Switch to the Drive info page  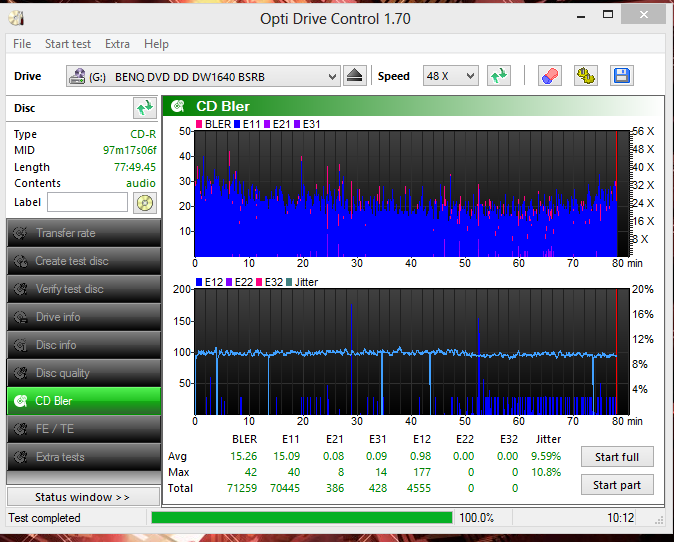(84, 317)
